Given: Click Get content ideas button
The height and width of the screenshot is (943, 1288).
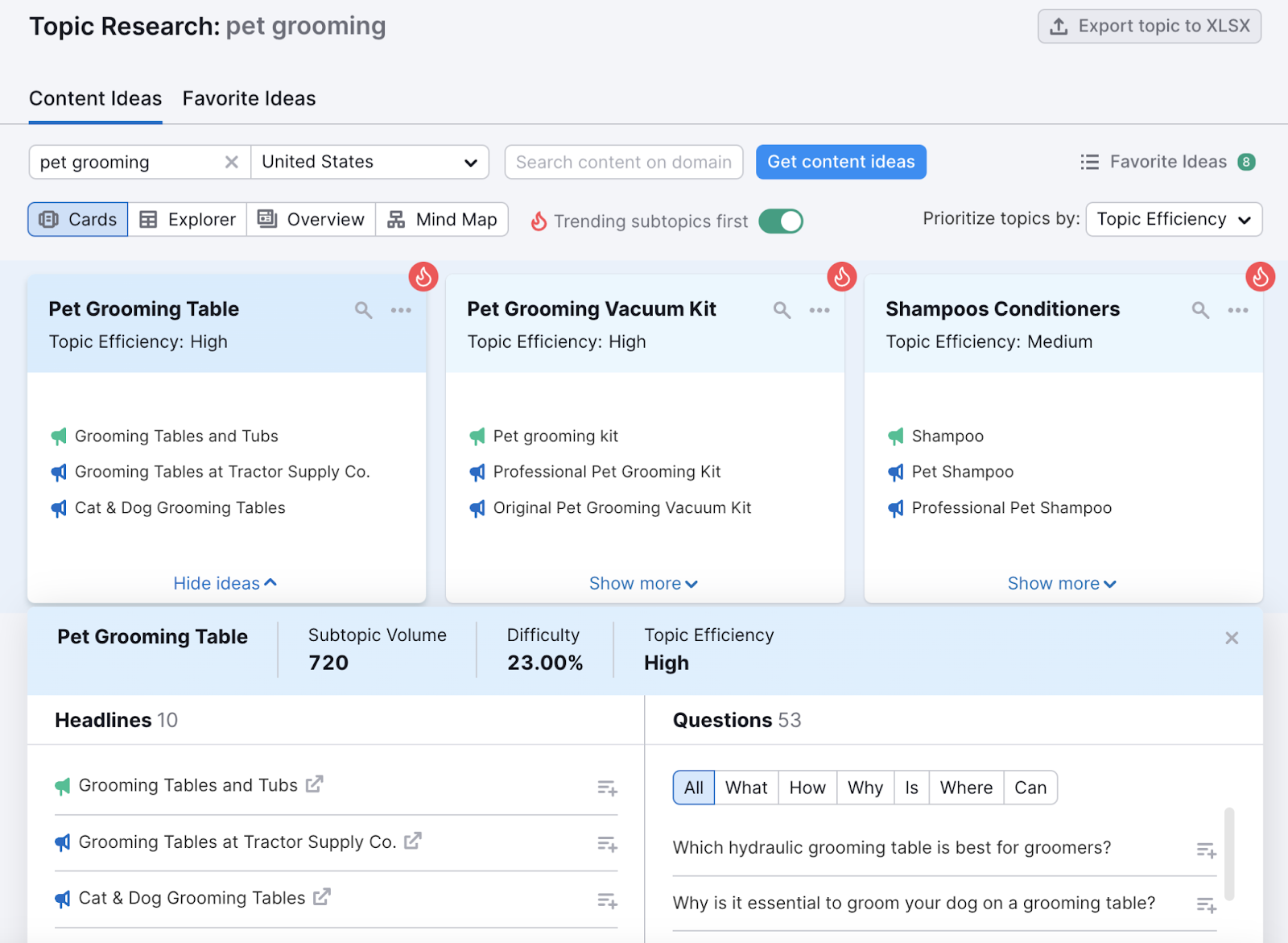Looking at the screenshot, I should 840,162.
